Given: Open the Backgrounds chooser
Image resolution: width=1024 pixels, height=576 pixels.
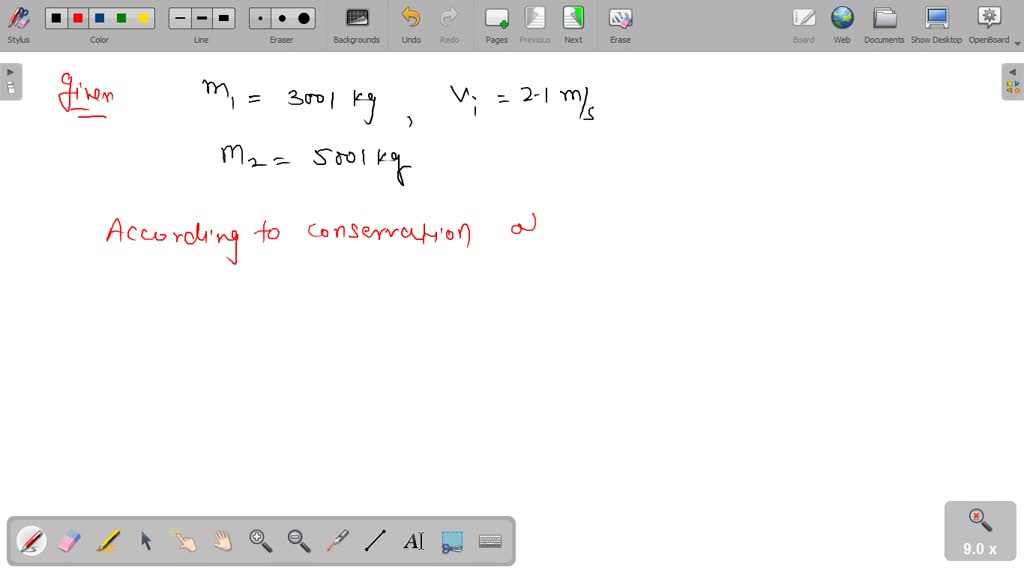Looking at the screenshot, I should (x=357, y=25).
